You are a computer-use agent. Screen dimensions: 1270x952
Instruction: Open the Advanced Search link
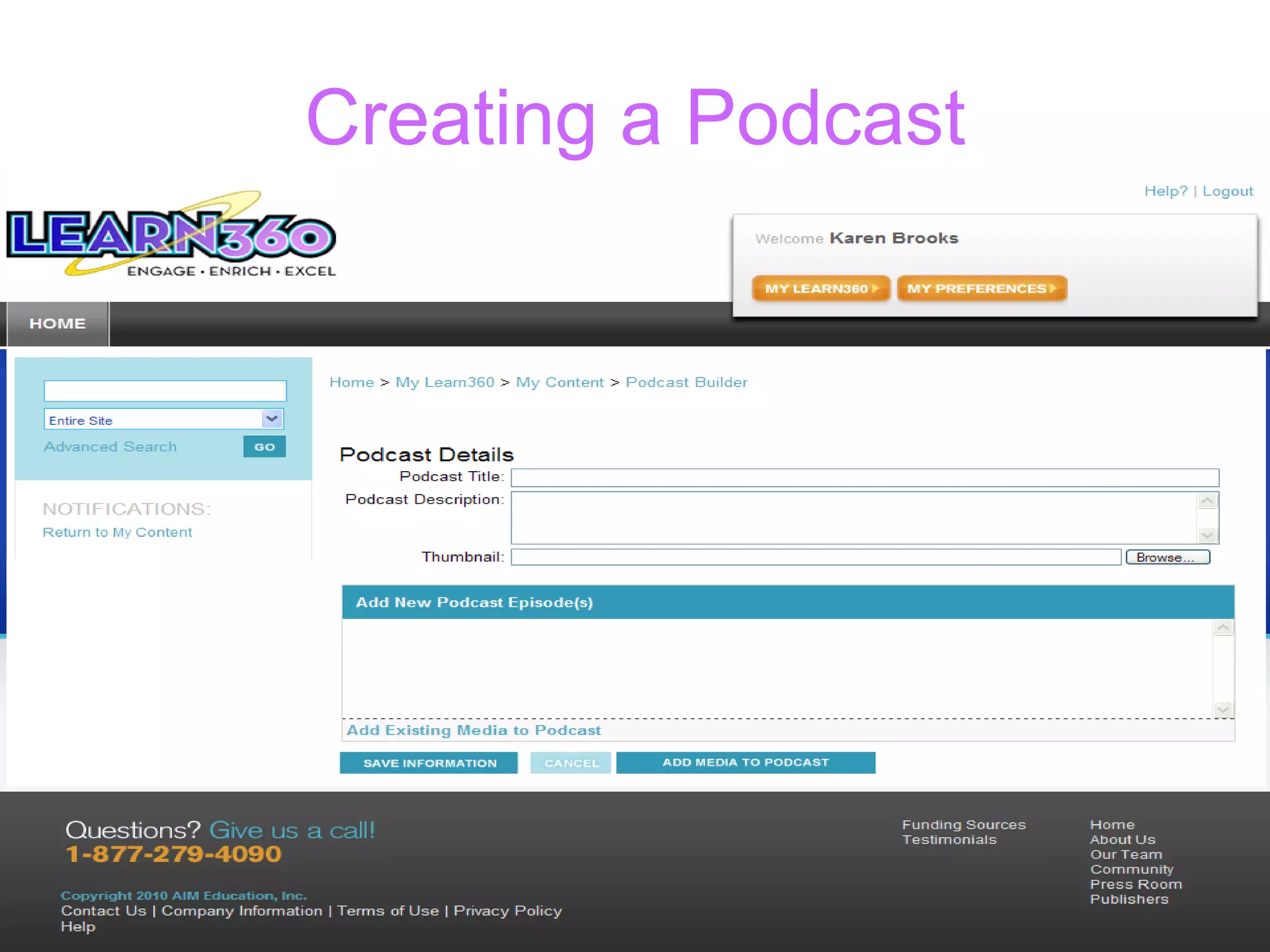point(110,446)
